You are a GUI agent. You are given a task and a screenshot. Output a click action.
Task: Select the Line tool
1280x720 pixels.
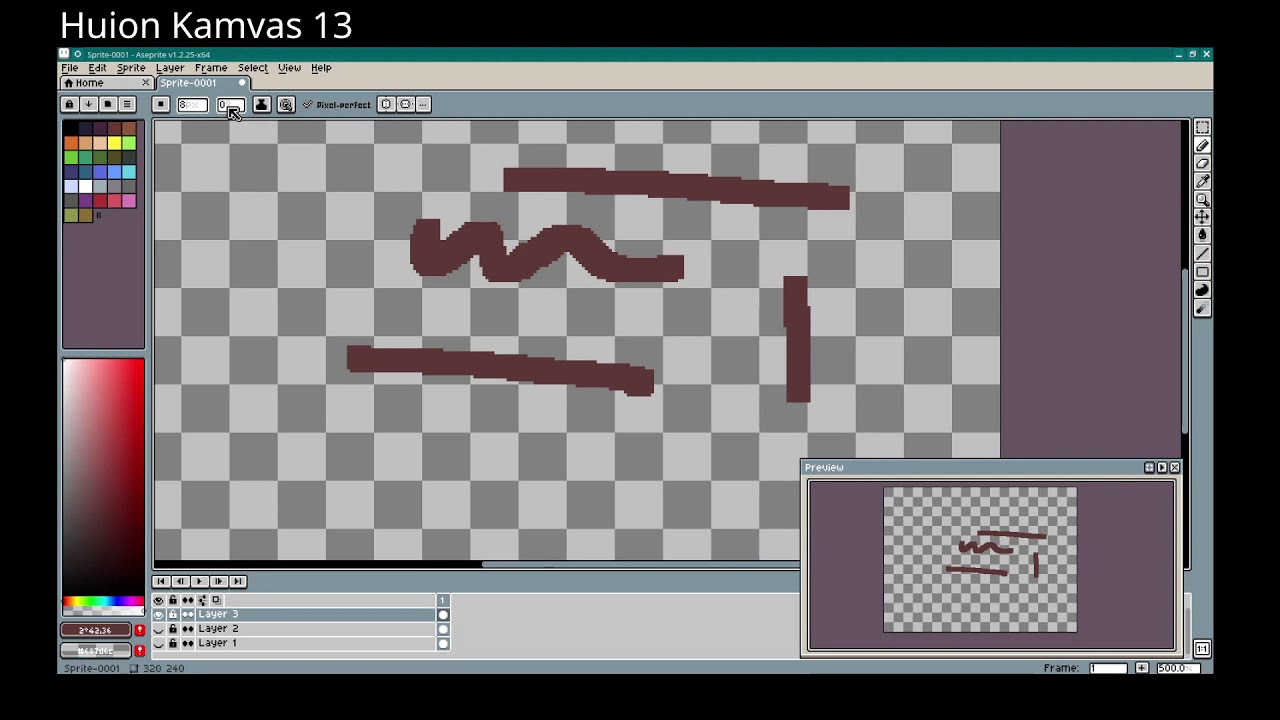[x=1202, y=253]
